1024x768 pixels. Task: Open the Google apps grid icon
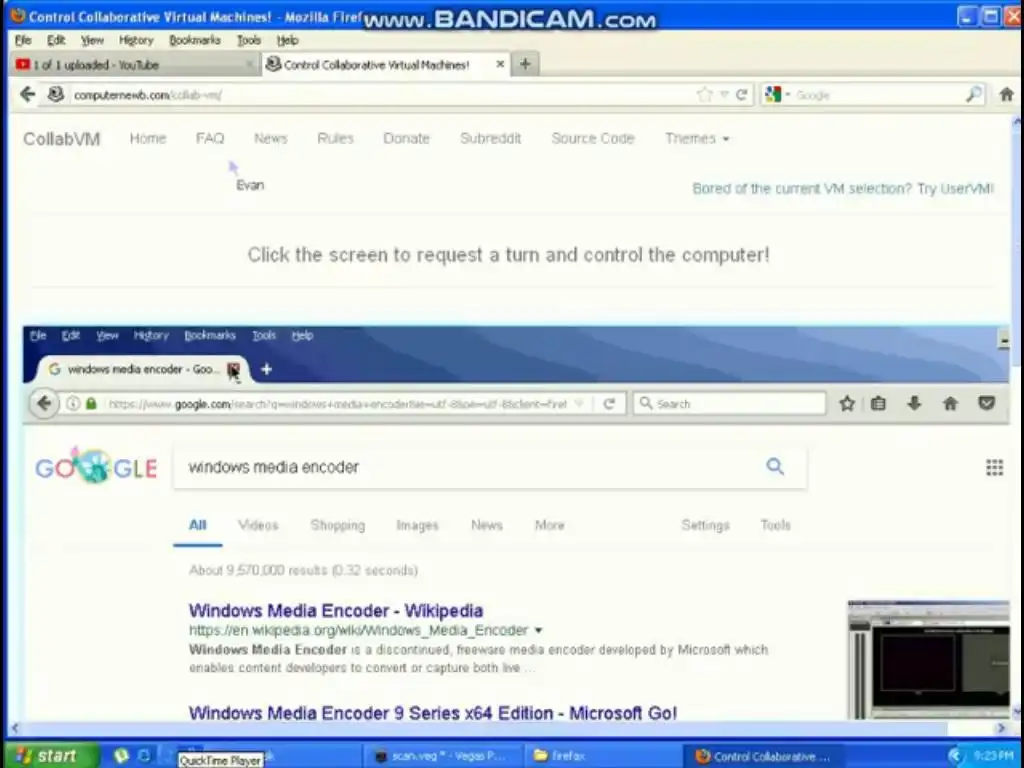pyautogui.click(x=994, y=467)
